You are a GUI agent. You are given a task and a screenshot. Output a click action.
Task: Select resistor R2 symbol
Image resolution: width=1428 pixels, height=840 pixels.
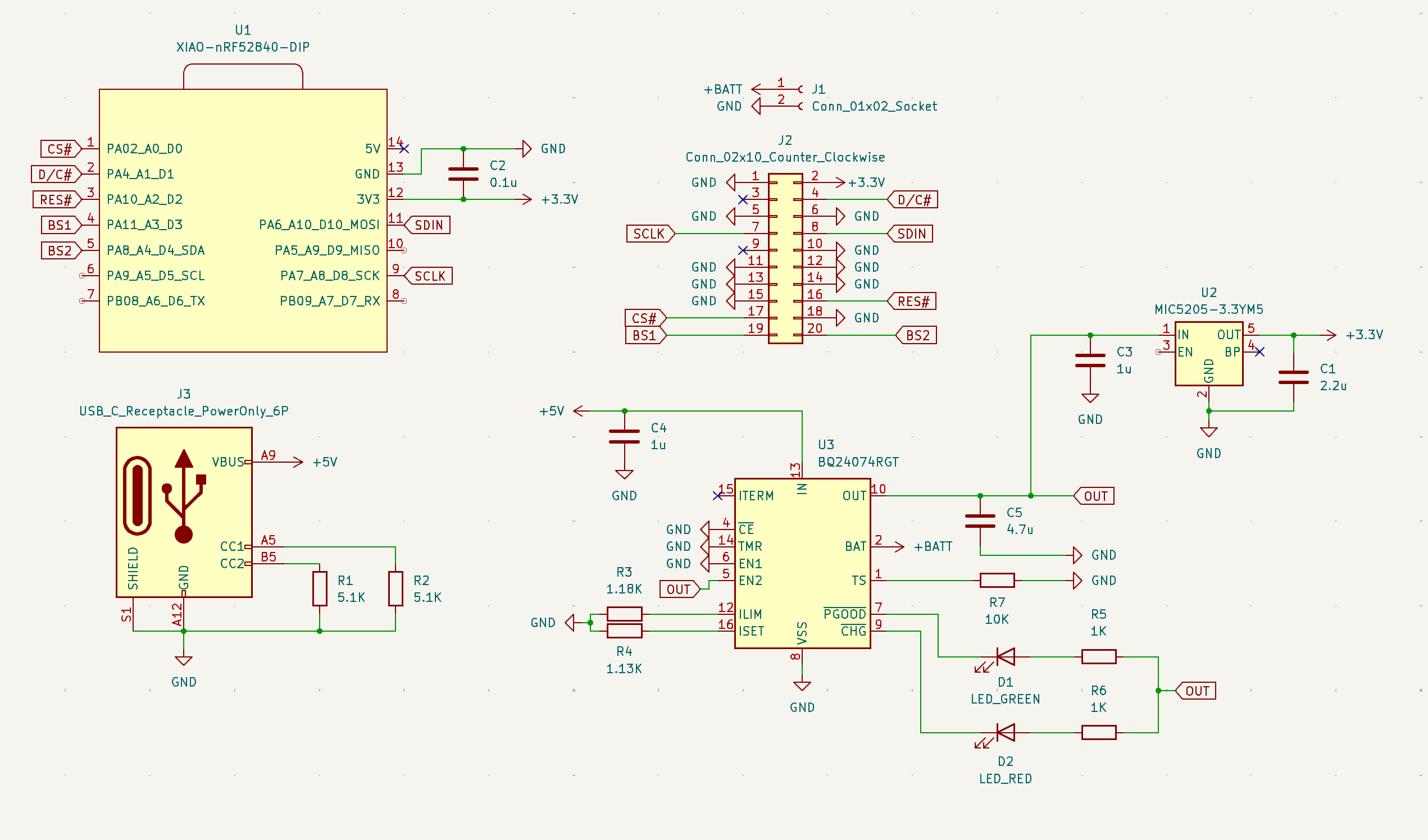pos(395,588)
